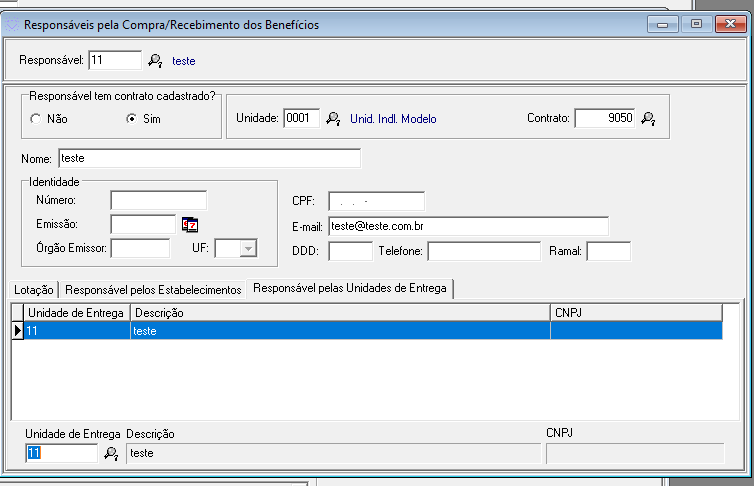Click the Descrição column header
This screenshot has width=754, height=486.
click(x=340, y=313)
